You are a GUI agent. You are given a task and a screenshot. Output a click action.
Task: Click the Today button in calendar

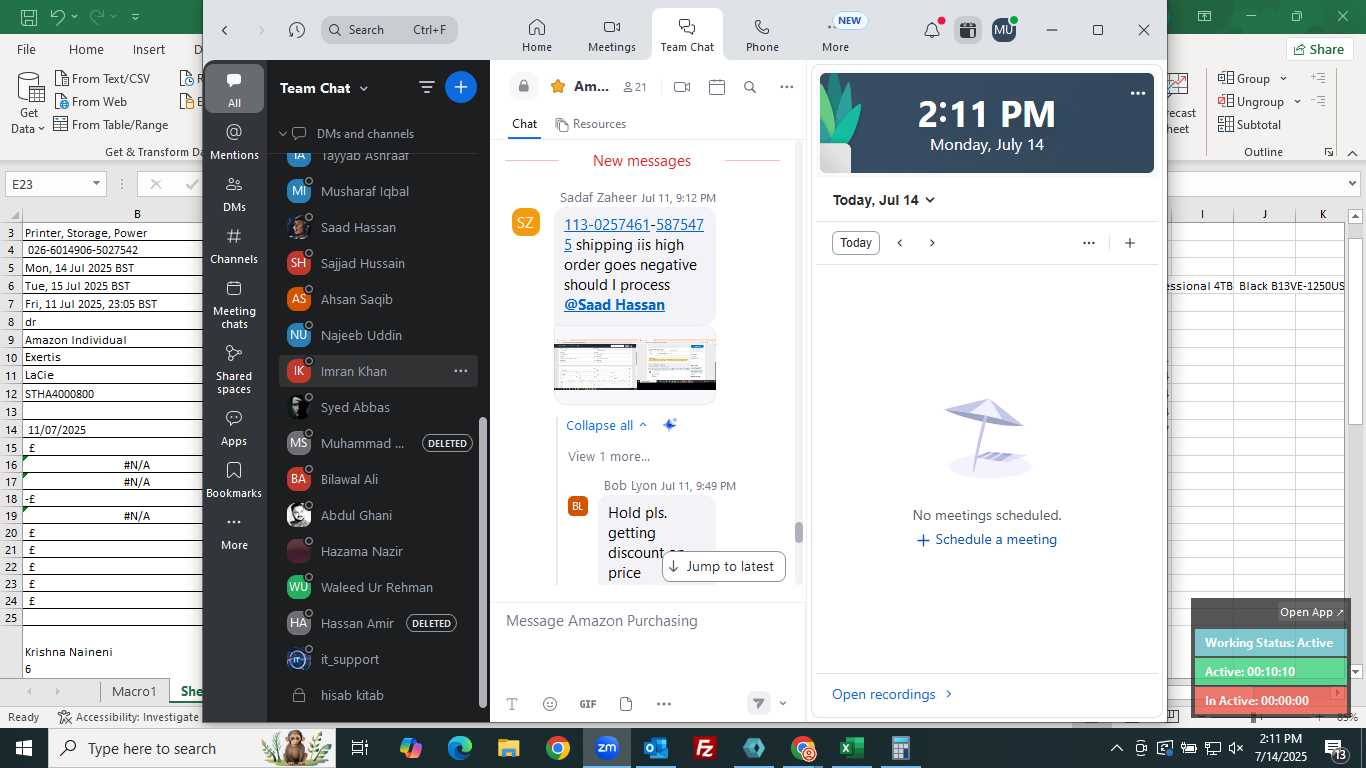coord(856,243)
